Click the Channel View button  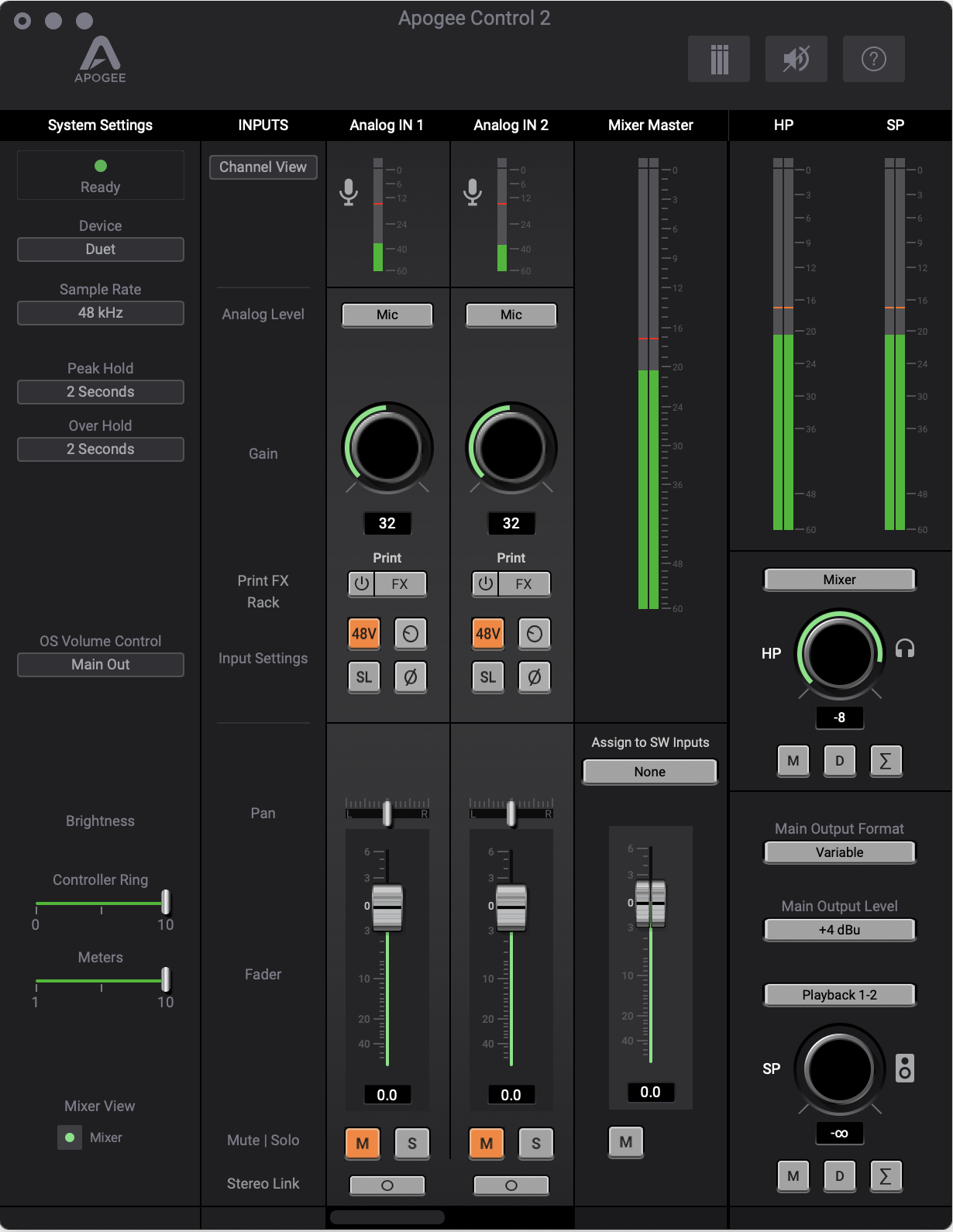(263, 167)
